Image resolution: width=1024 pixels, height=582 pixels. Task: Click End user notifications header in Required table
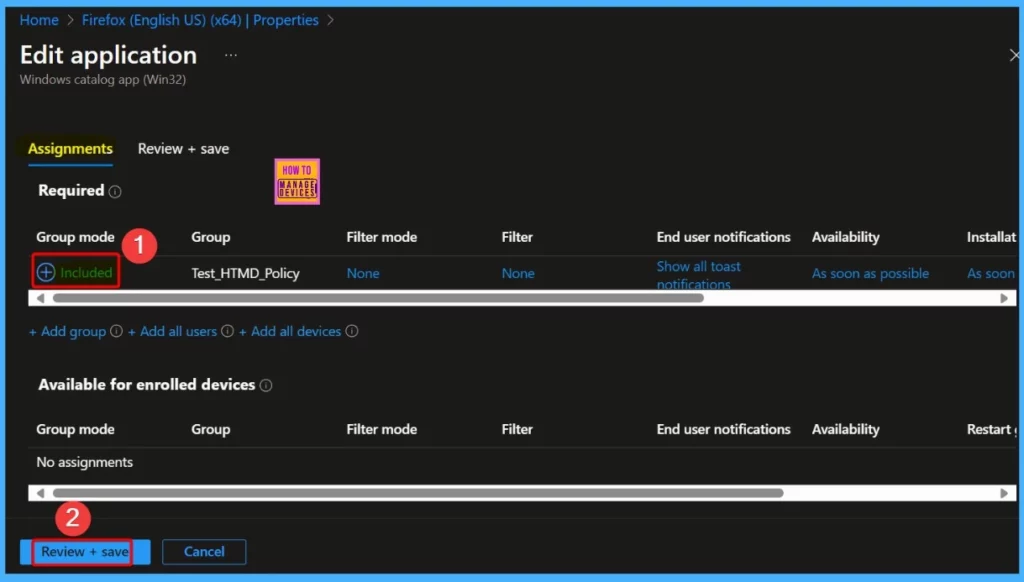click(723, 237)
